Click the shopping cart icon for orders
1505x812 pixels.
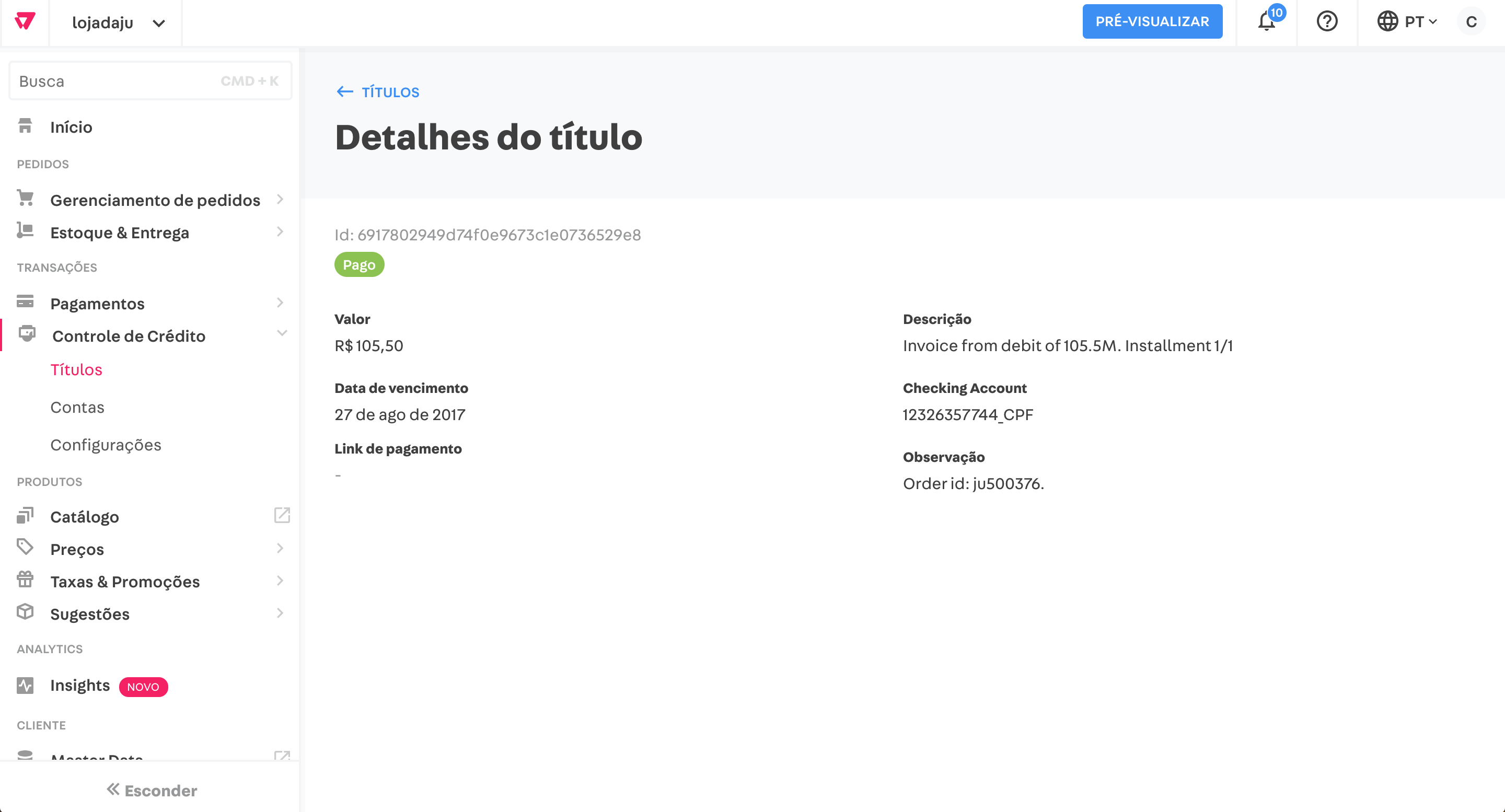[25, 199]
